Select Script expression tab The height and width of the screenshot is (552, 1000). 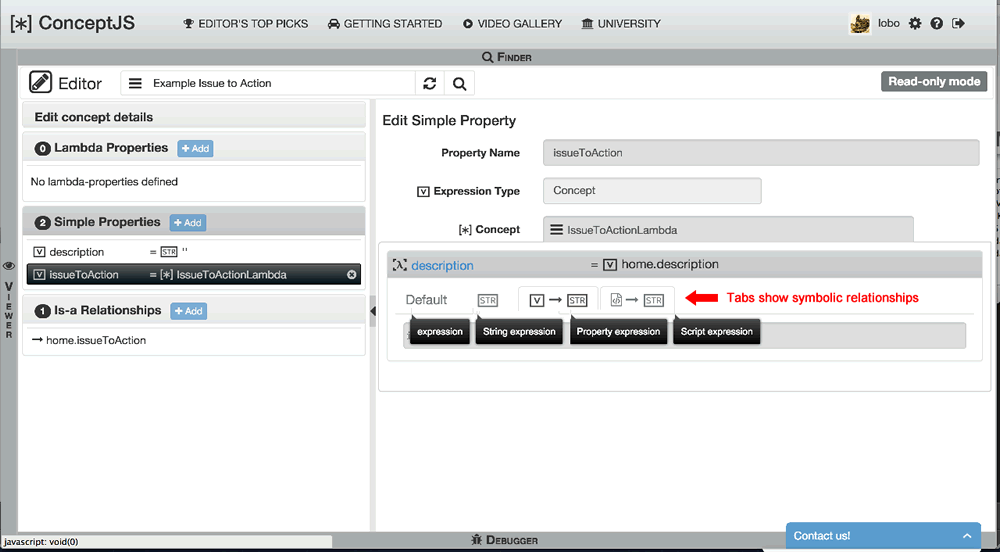[x=637, y=300]
